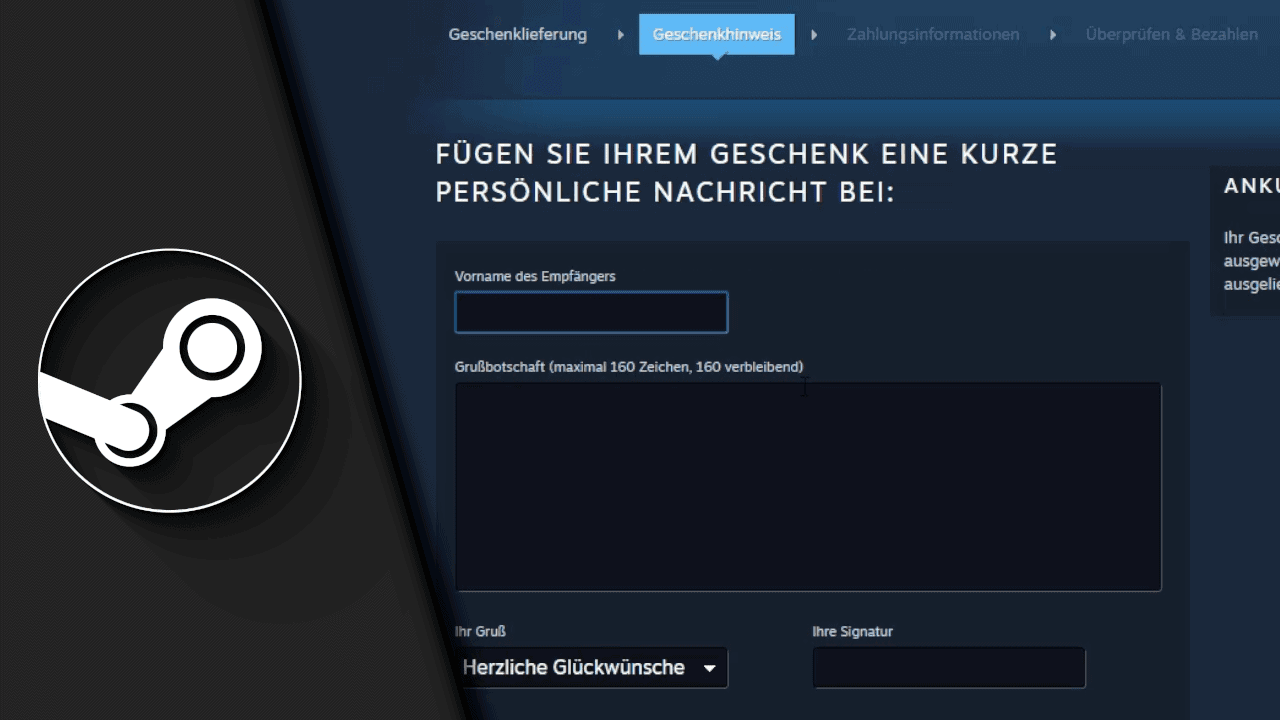This screenshot has width=1280, height=720.
Task: Click the Ihre Signatur input field
Action: [949, 668]
